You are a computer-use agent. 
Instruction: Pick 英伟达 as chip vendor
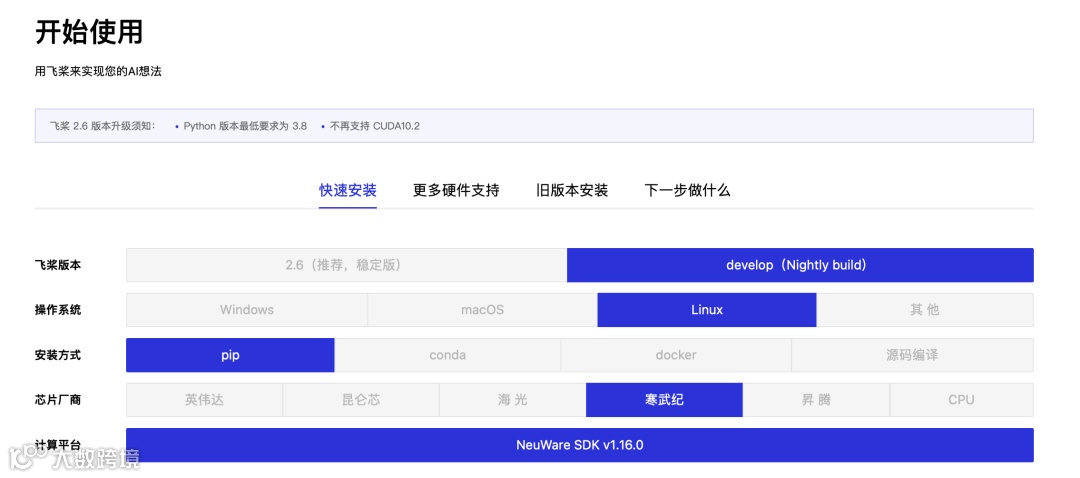(204, 400)
